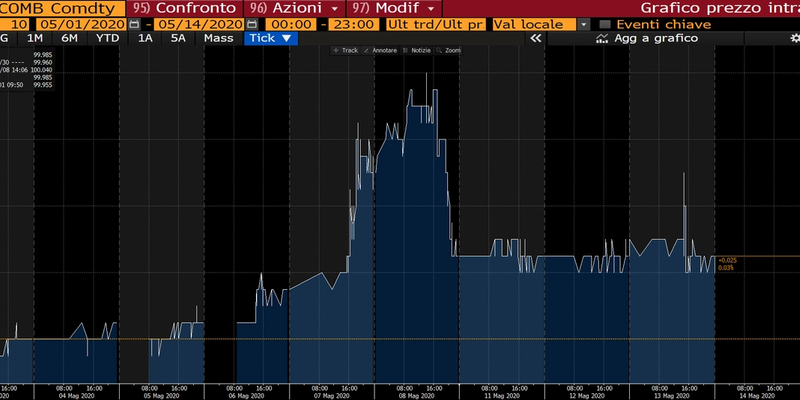The height and width of the screenshot is (400, 800).
Task: Open the Azioni dropdown menu
Action: pos(297,8)
